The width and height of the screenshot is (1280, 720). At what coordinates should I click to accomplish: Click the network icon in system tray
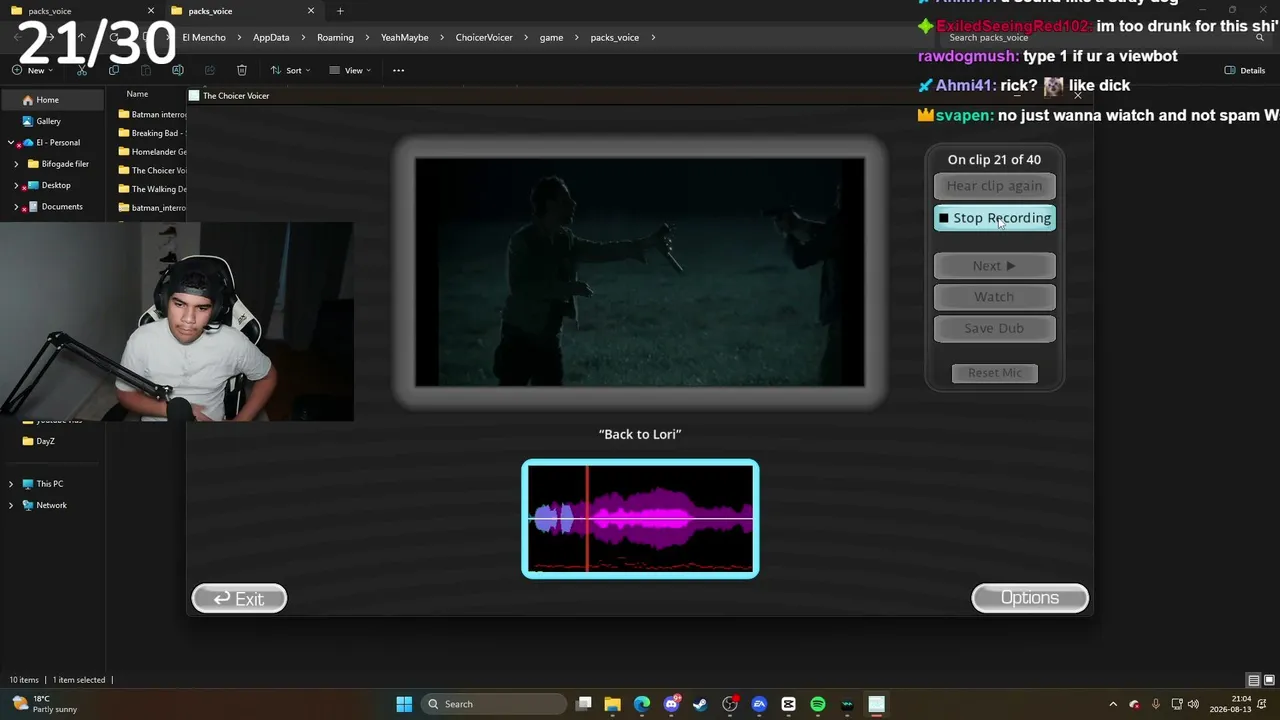click(x=1177, y=704)
